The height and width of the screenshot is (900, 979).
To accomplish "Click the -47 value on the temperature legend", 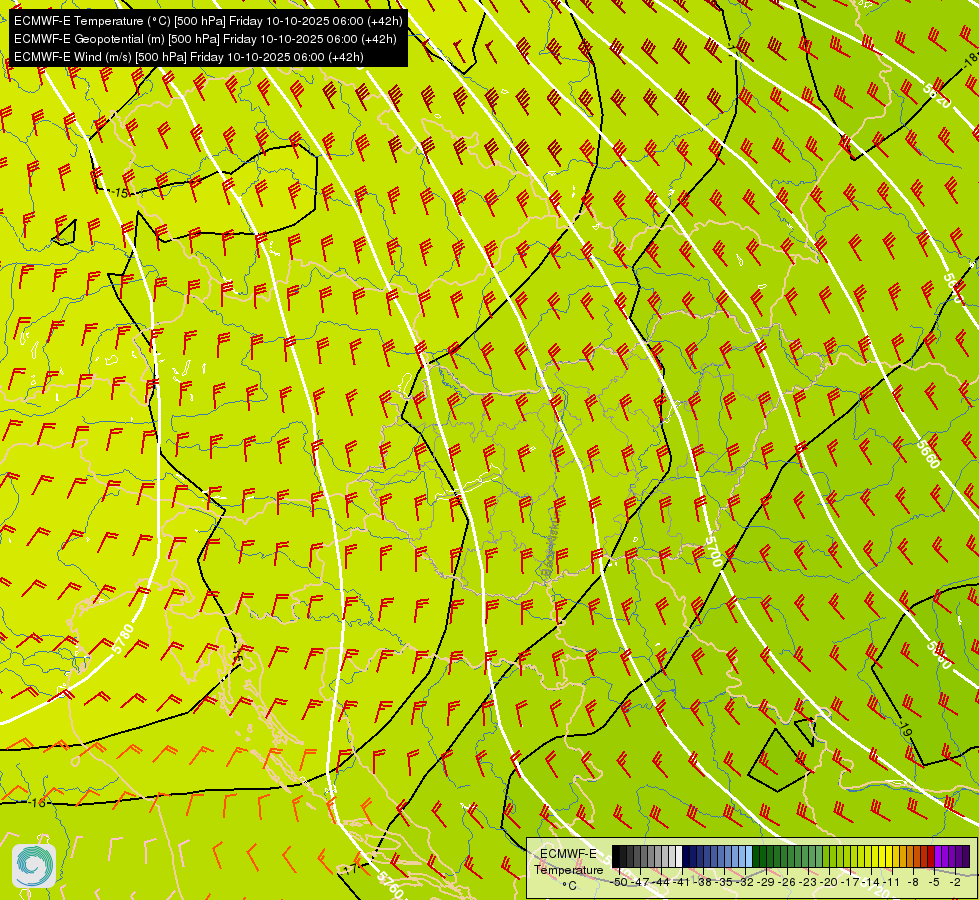I will pos(641,882).
